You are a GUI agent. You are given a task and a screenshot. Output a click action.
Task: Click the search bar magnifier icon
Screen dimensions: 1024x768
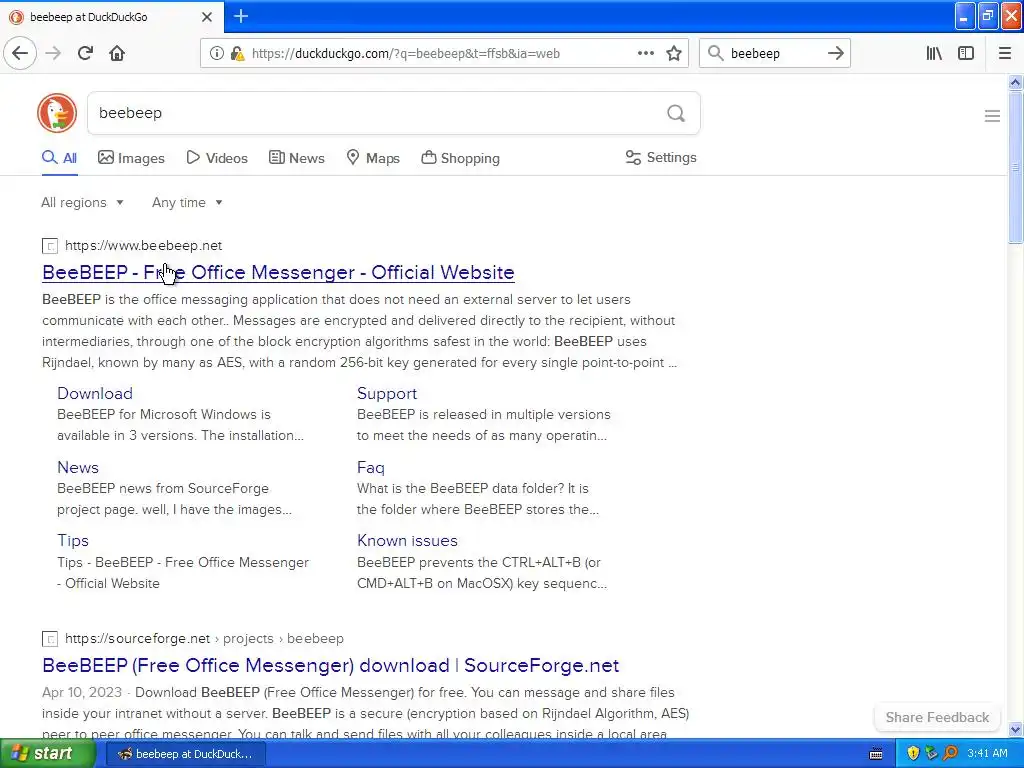pos(716,53)
